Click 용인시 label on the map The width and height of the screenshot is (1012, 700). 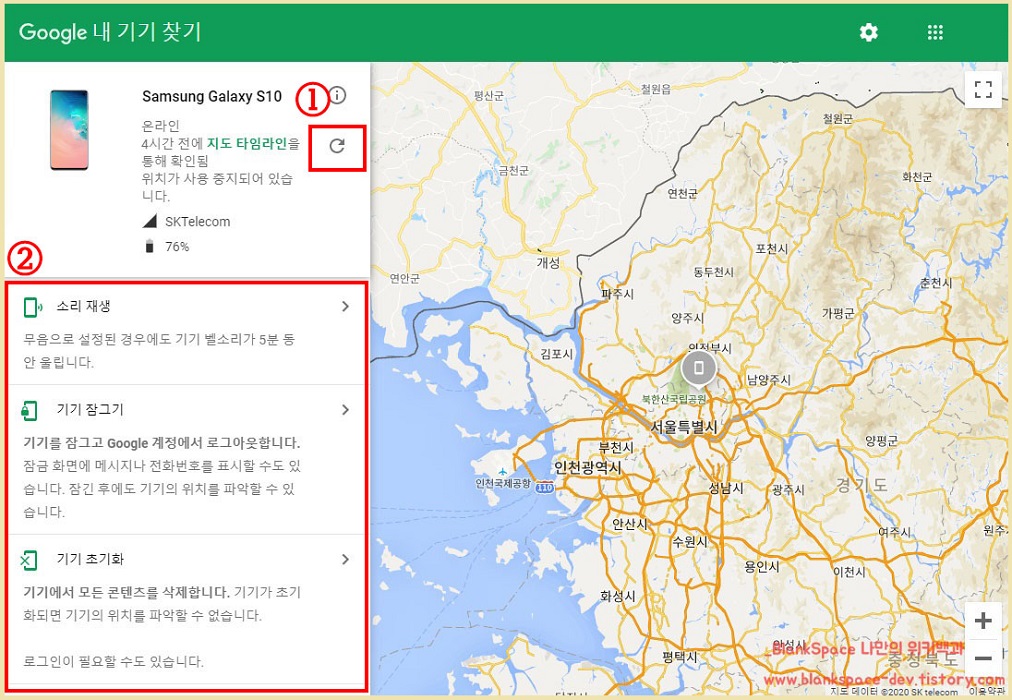(x=762, y=566)
